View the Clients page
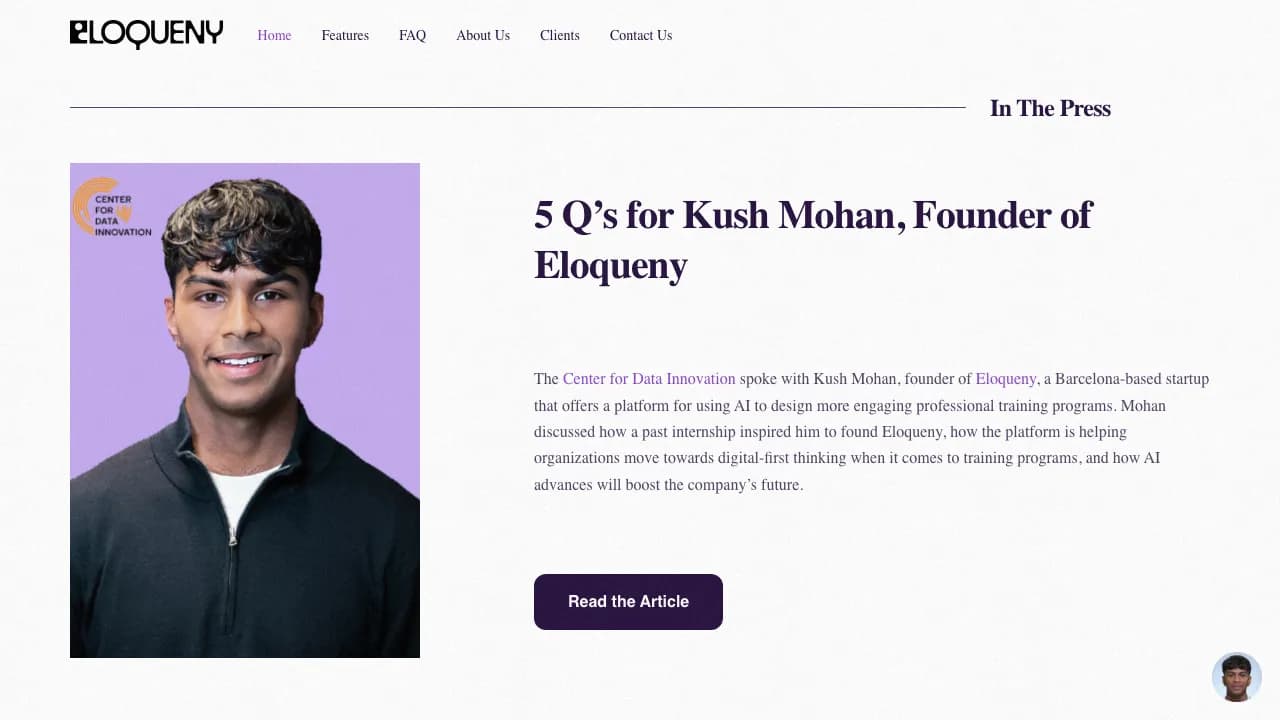This screenshot has height=720, width=1280. click(x=559, y=35)
